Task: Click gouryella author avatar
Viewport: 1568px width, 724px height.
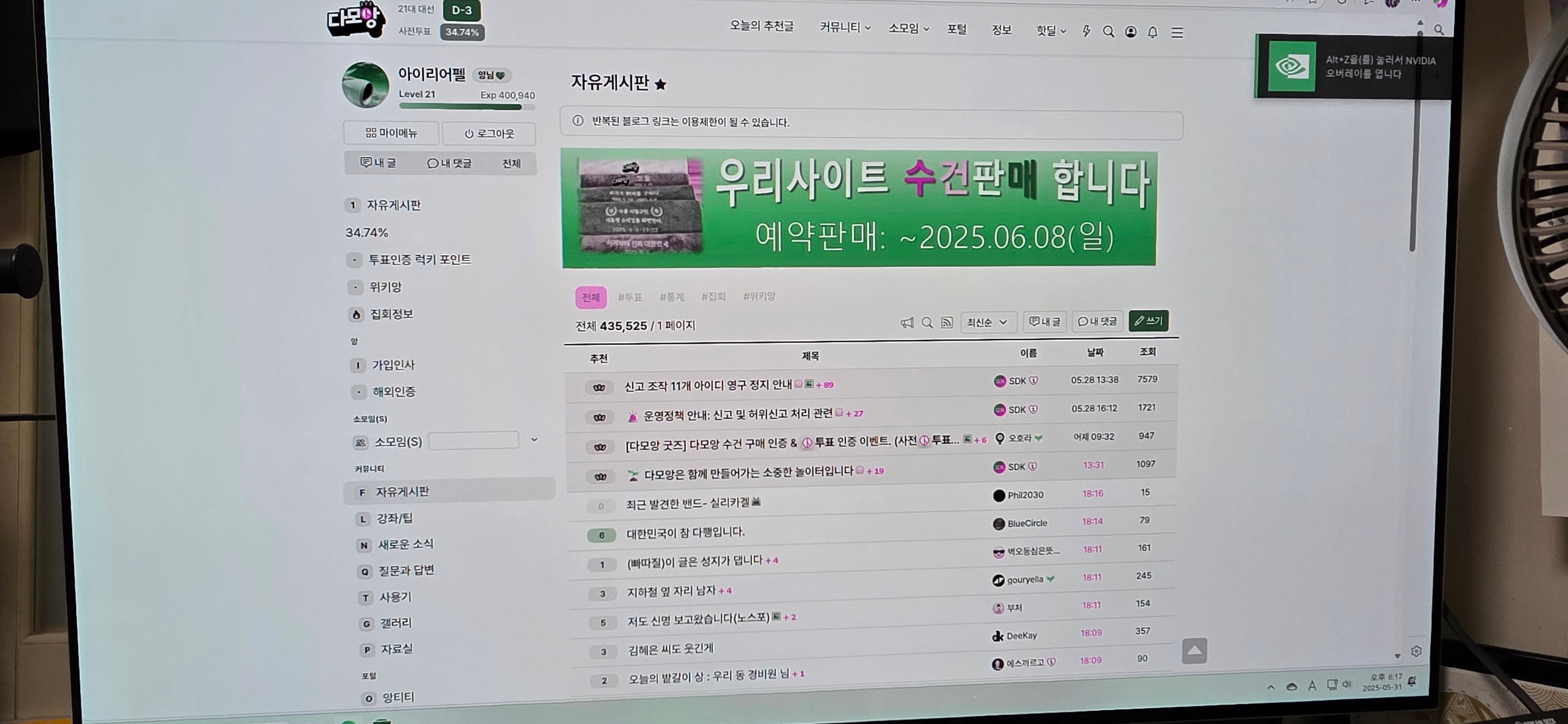Action: [998, 581]
